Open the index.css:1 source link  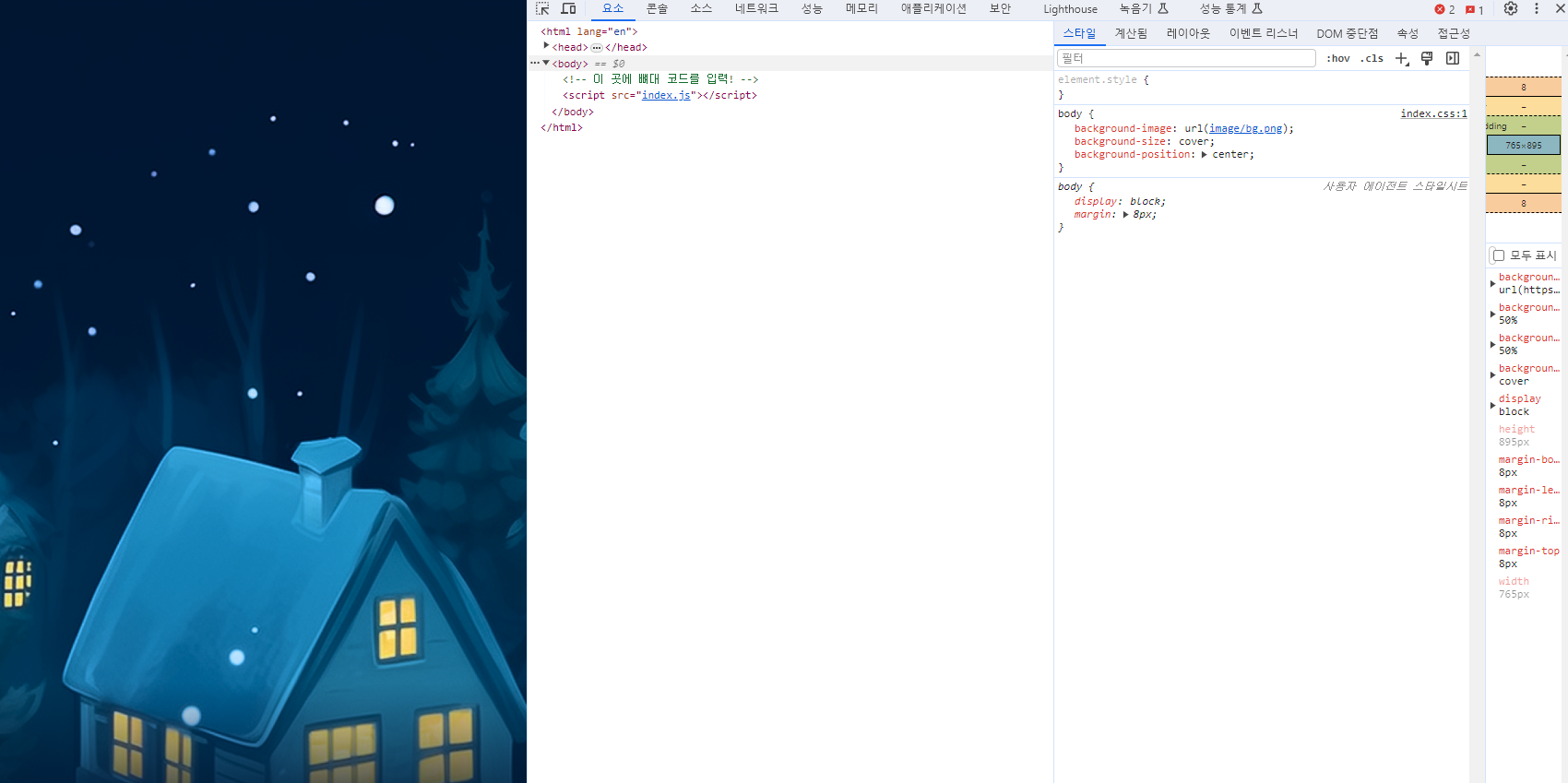point(1433,114)
